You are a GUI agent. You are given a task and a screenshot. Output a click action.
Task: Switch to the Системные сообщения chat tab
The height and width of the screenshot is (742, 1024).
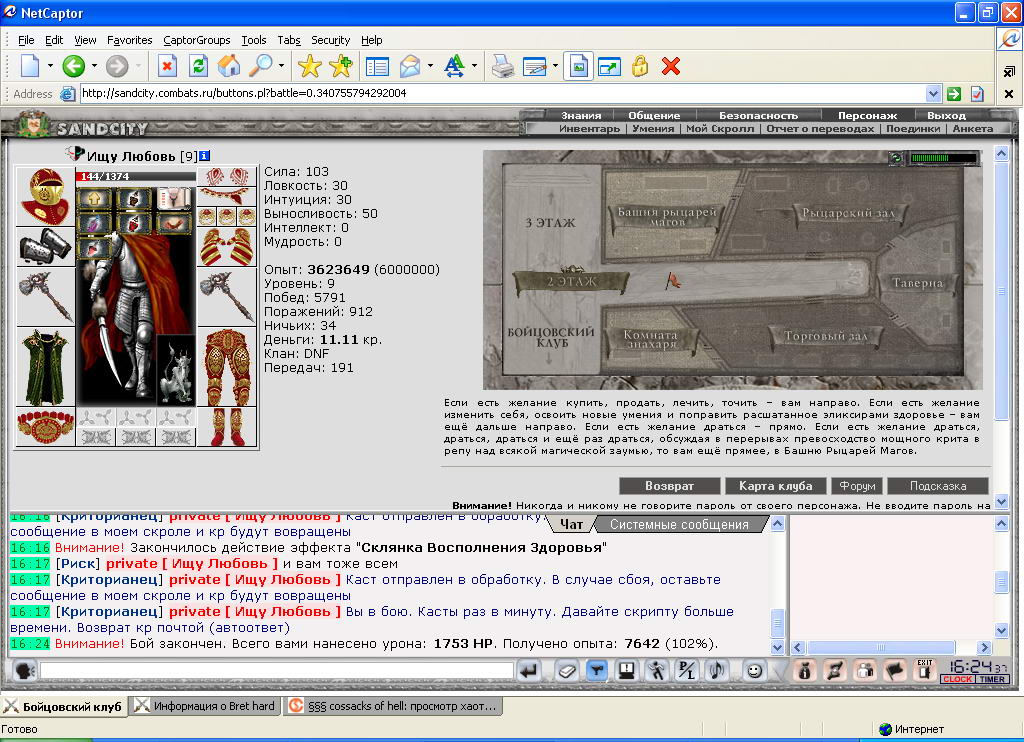(x=679, y=524)
